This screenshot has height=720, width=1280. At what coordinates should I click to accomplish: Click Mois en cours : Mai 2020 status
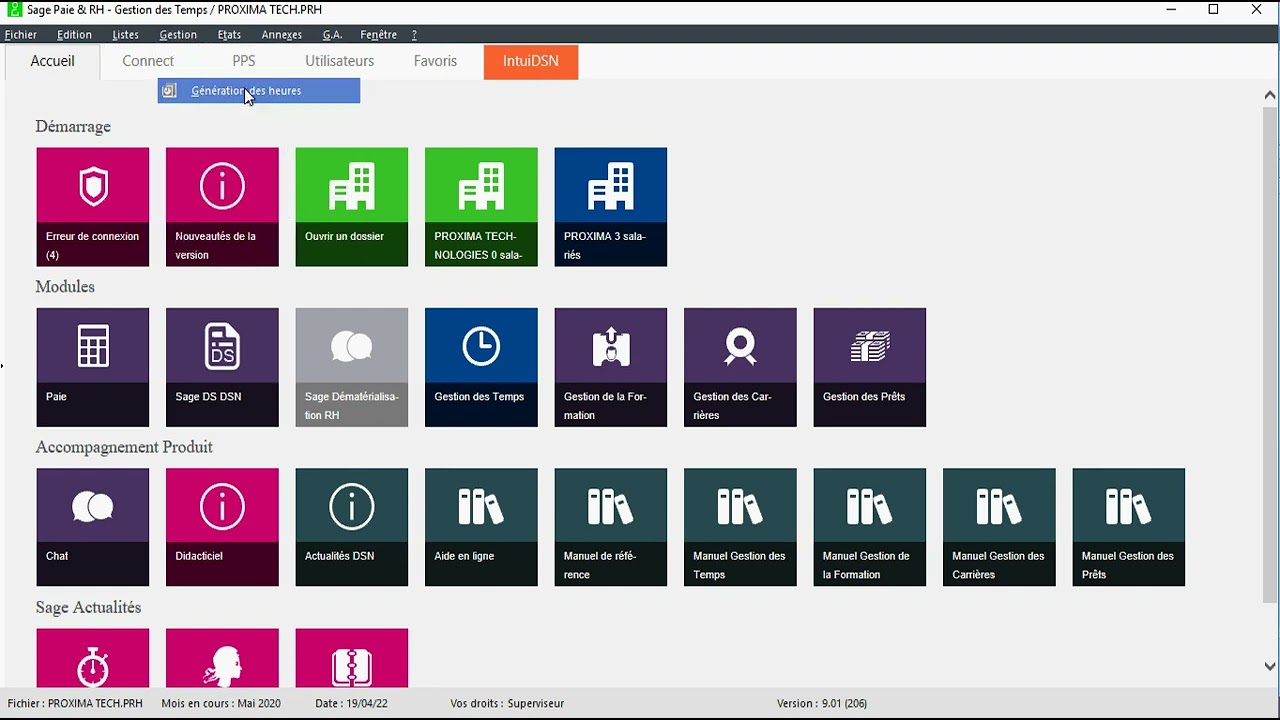[221, 703]
